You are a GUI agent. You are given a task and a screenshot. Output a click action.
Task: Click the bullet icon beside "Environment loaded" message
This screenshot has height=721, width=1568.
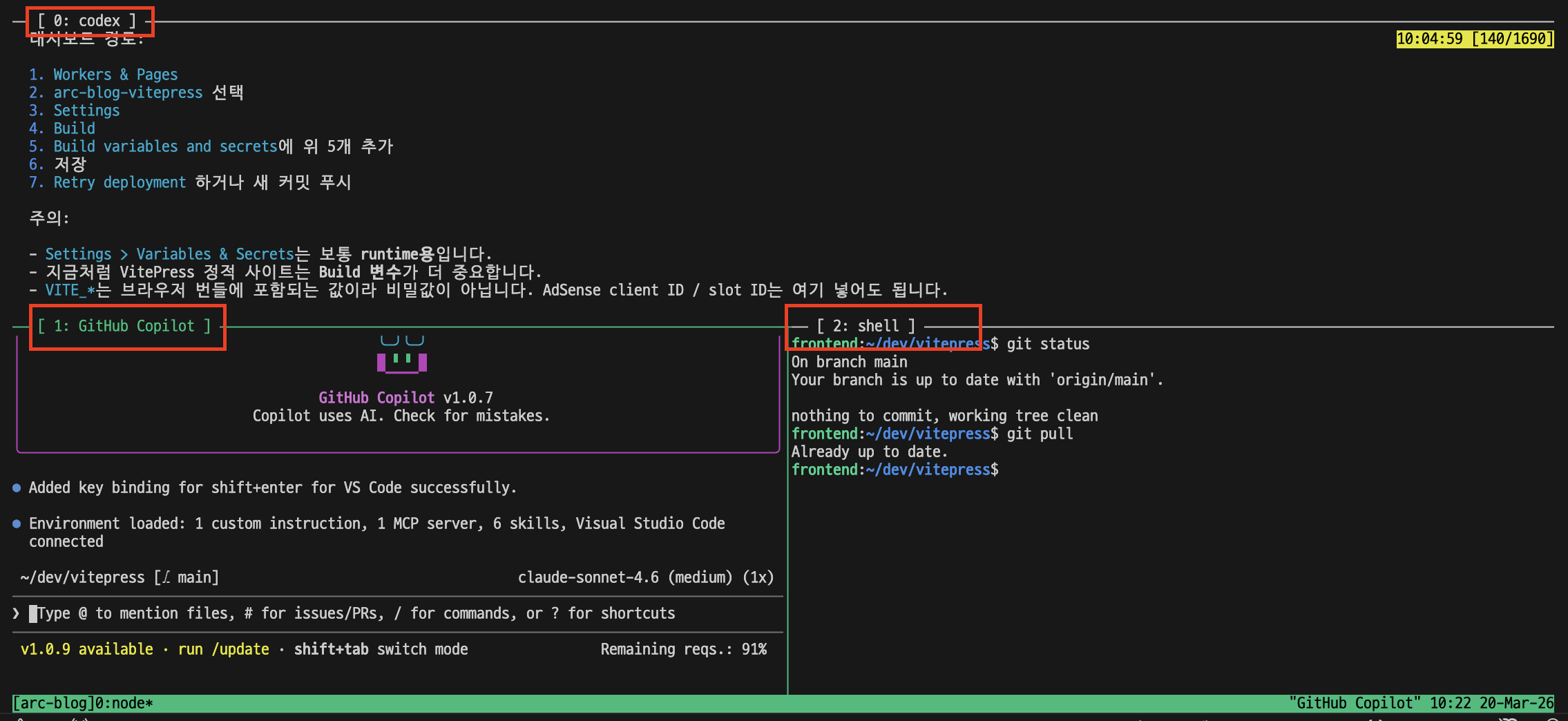pyautogui.click(x=16, y=523)
